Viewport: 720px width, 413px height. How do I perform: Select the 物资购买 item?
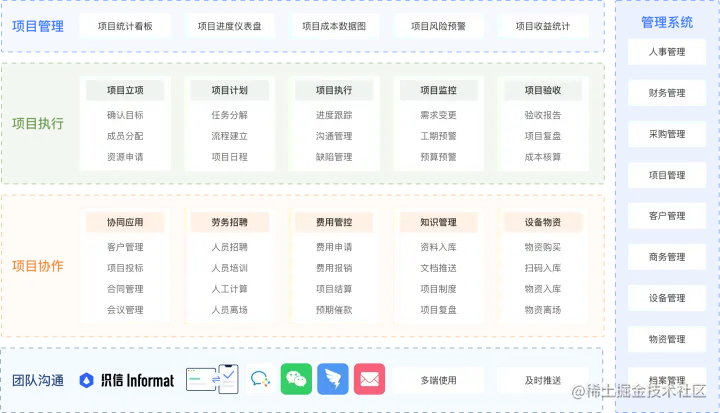[543, 247]
